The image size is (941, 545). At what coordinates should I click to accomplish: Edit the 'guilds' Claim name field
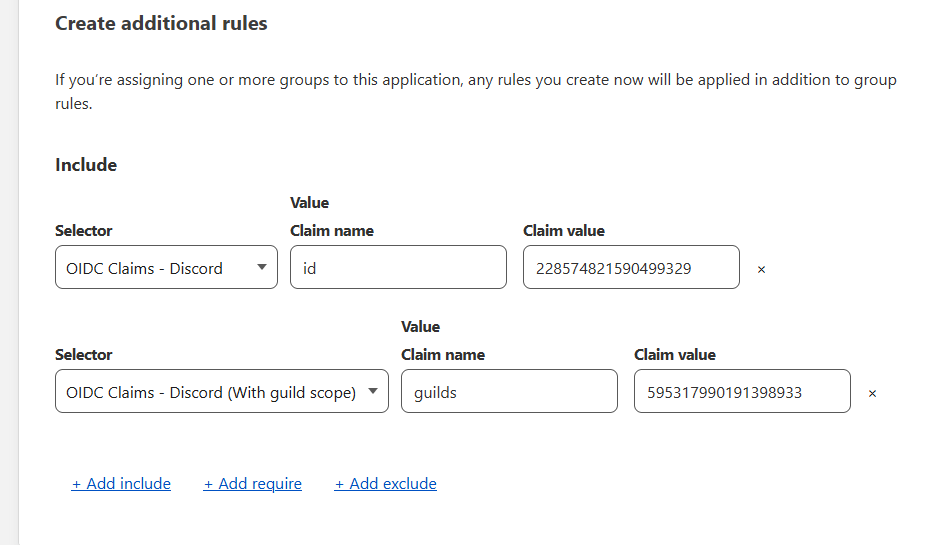pyautogui.click(x=509, y=392)
